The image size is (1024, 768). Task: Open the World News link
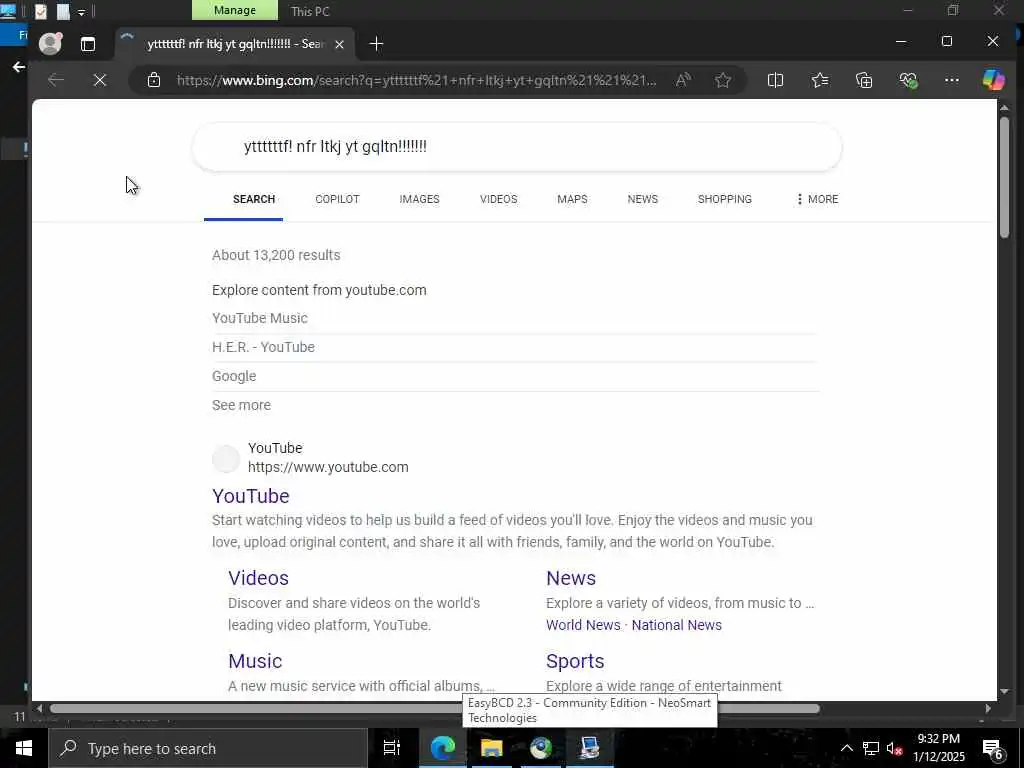(583, 625)
